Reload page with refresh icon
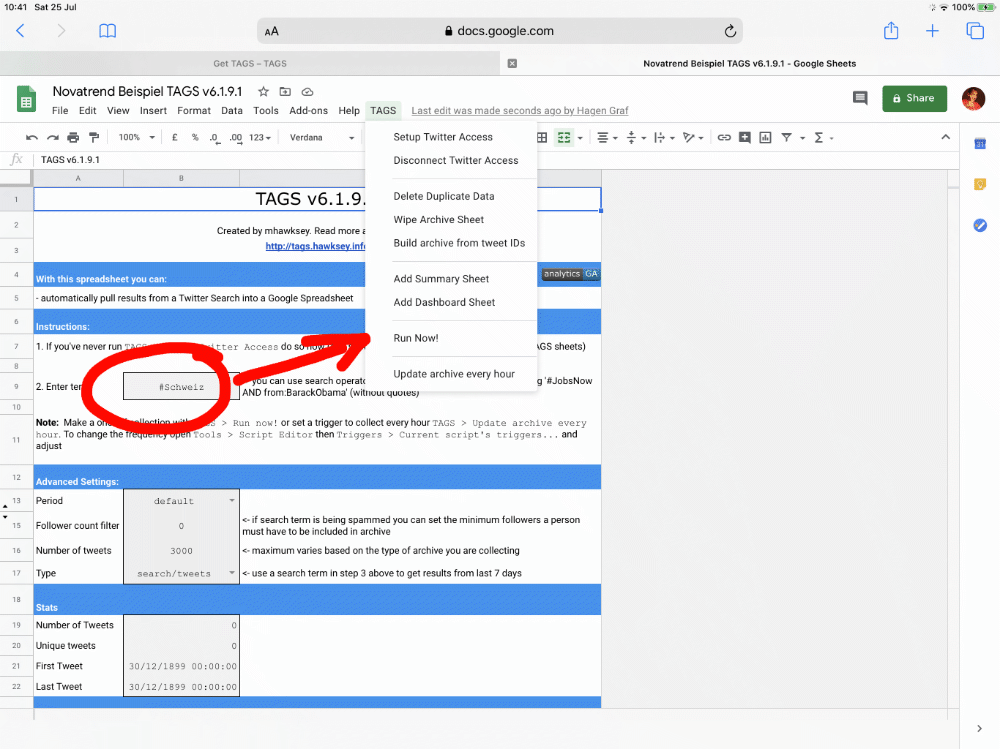 (x=730, y=31)
